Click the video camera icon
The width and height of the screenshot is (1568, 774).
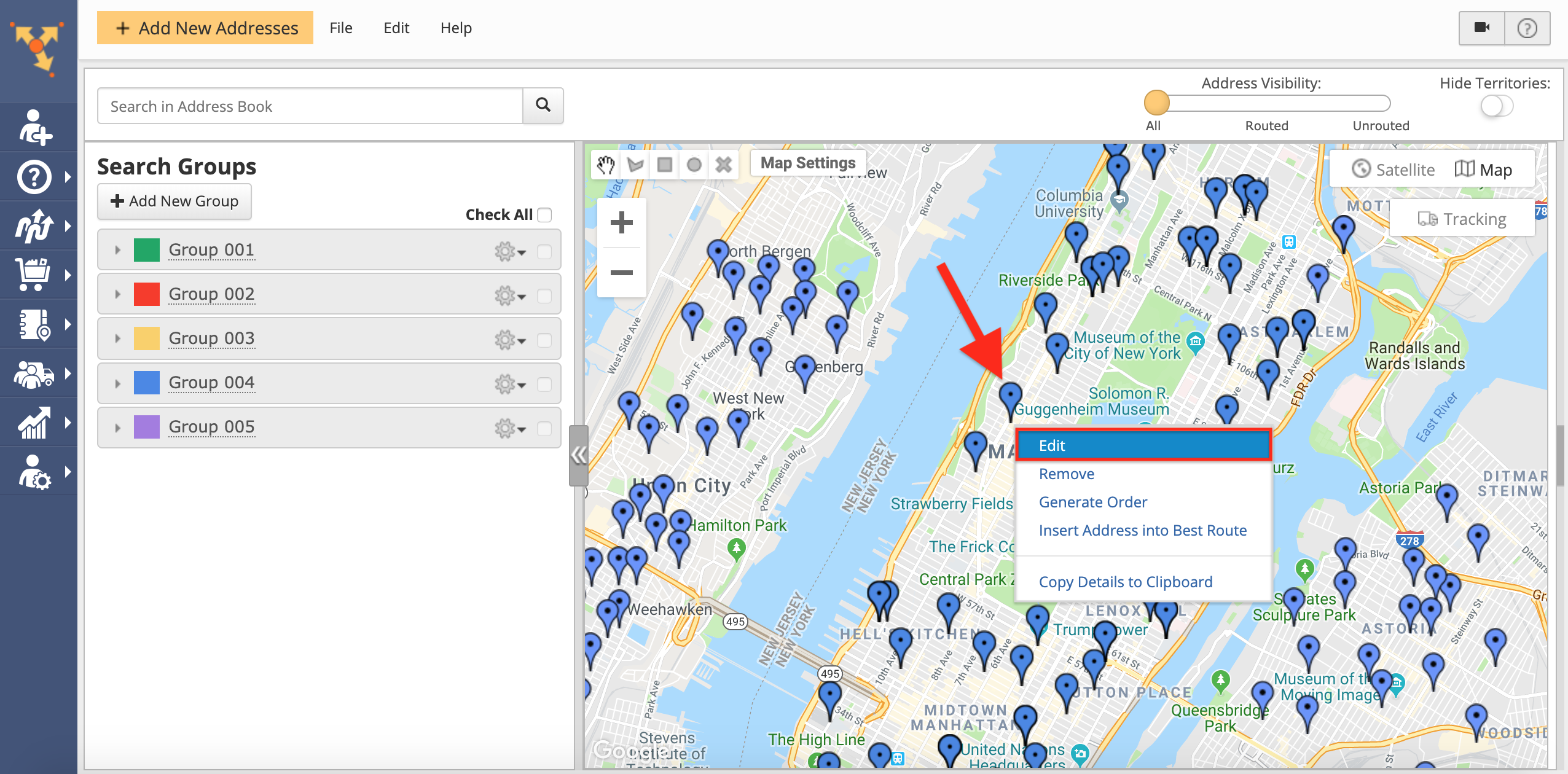tap(1481, 28)
